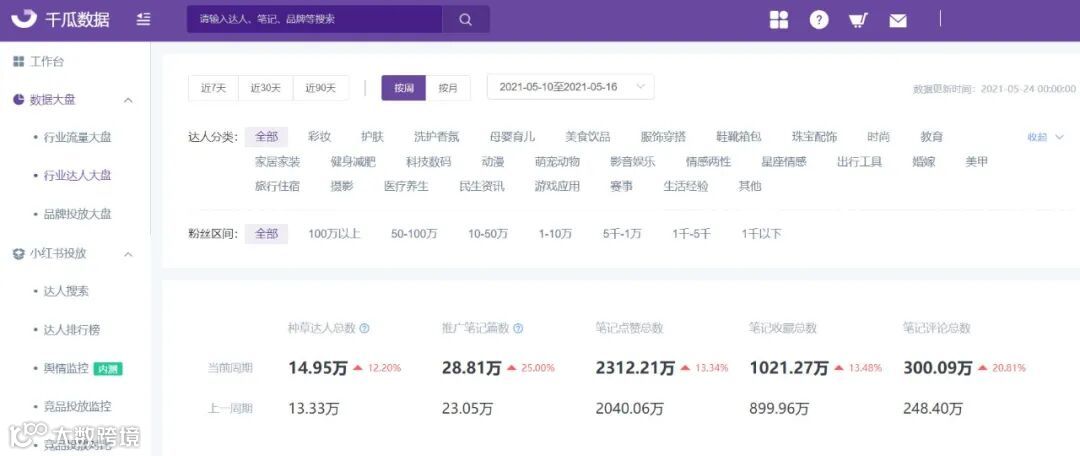The image size is (1080, 456).
Task: Show the 种草达人总数 info tooltip icon
Action: point(365,329)
